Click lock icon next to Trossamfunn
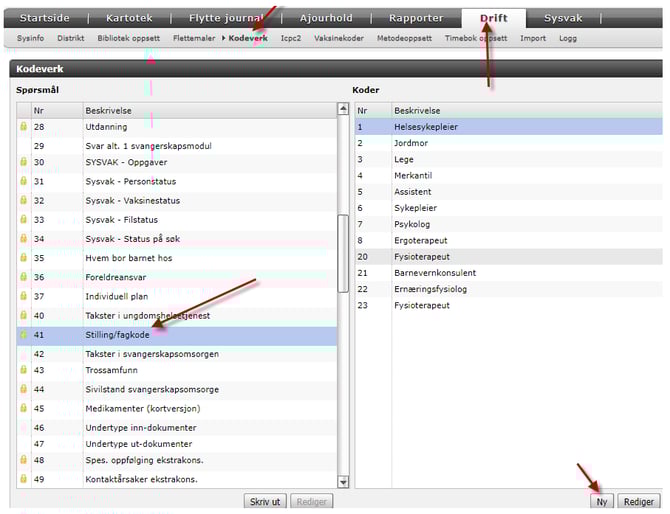This screenshot has height=514, width=670. [24, 370]
